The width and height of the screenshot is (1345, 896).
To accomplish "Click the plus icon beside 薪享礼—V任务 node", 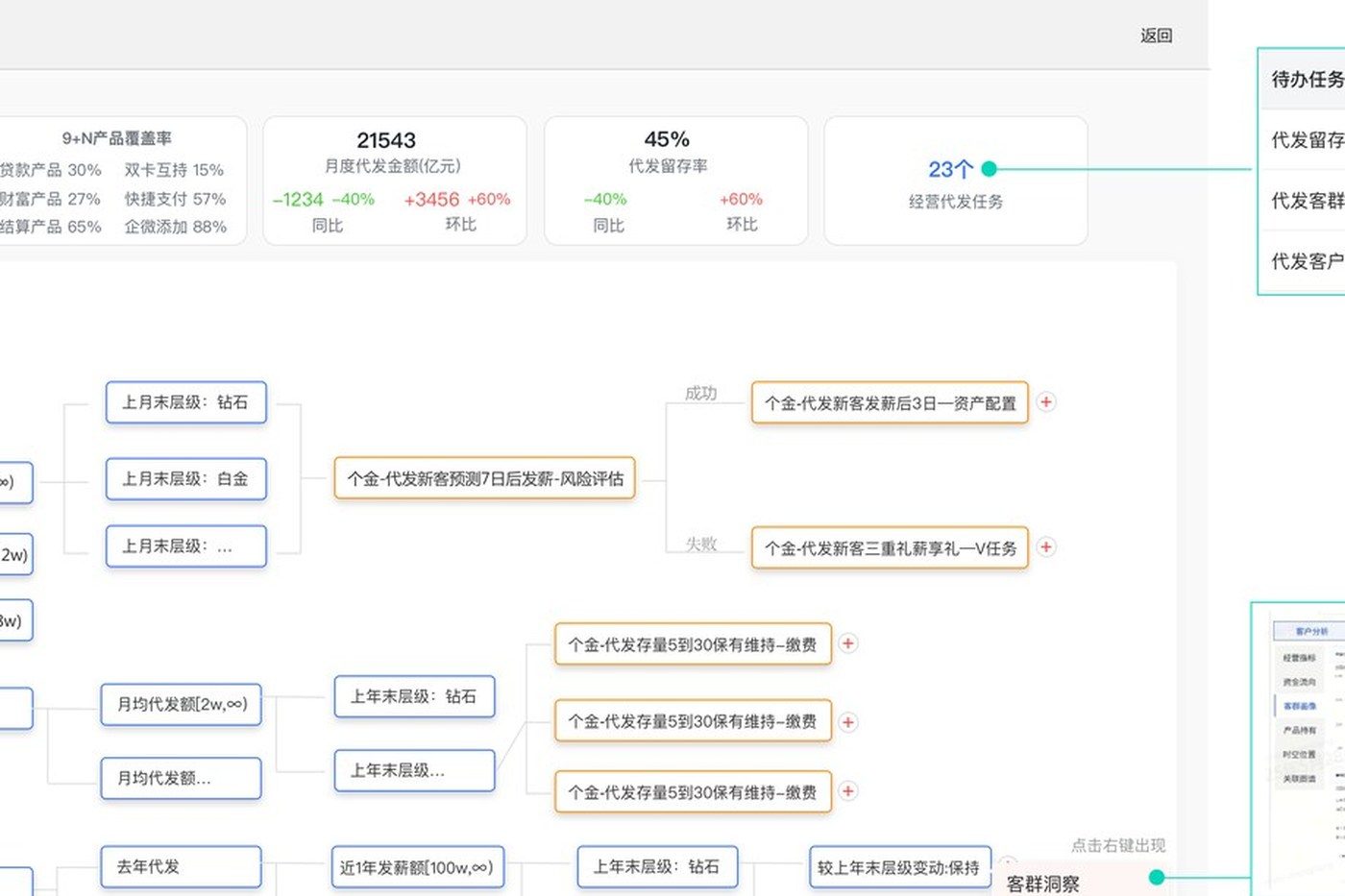I will (1046, 546).
